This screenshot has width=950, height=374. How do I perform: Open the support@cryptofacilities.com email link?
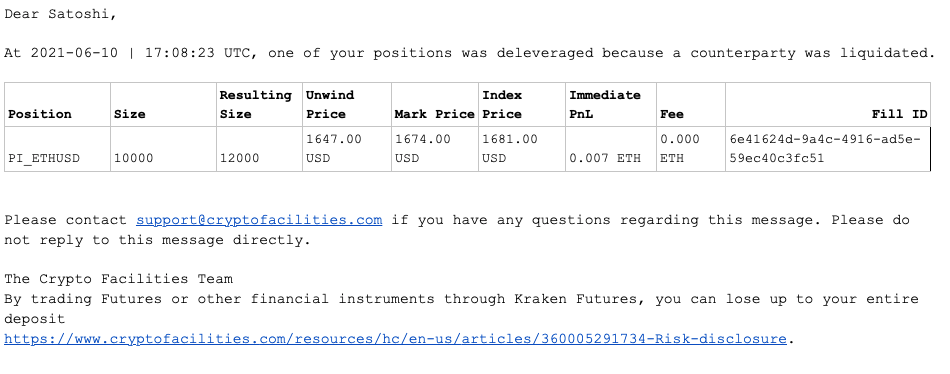[259, 220]
